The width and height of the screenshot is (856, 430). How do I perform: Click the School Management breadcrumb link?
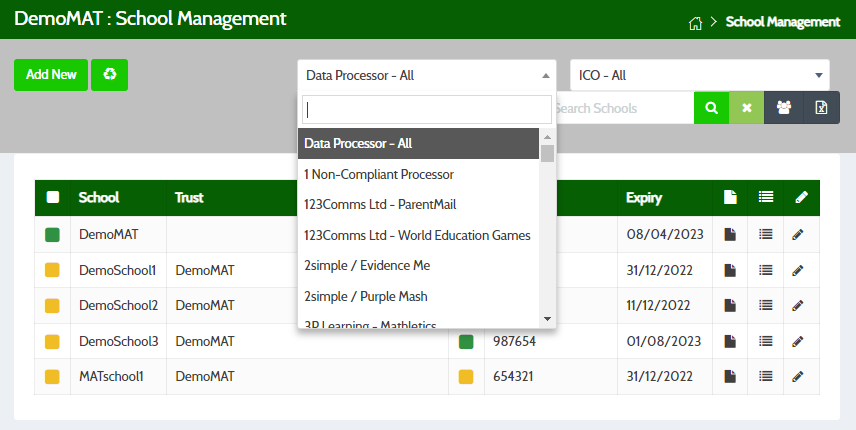[783, 22]
